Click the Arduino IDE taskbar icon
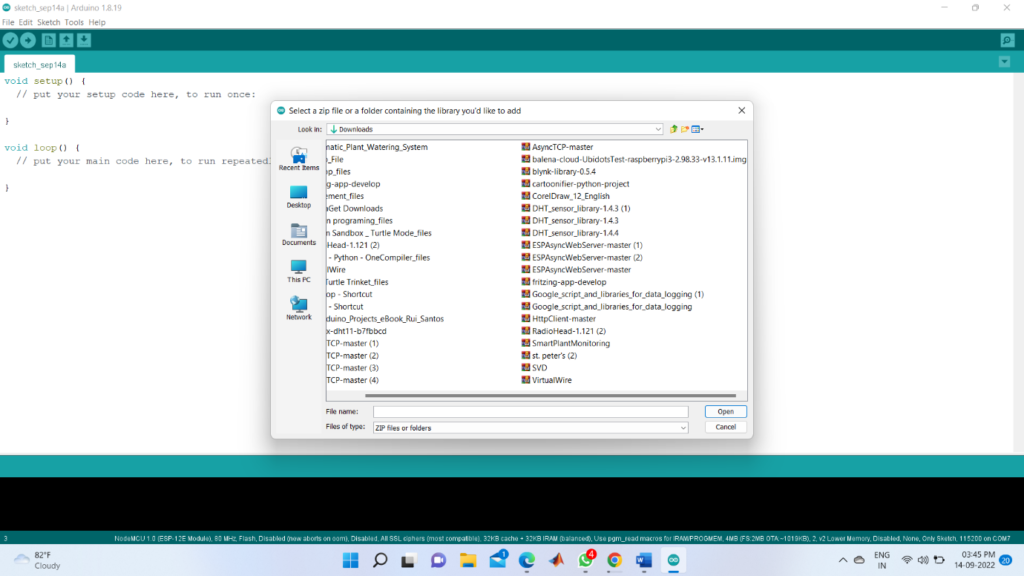The image size is (1024, 576). click(x=673, y=560)
